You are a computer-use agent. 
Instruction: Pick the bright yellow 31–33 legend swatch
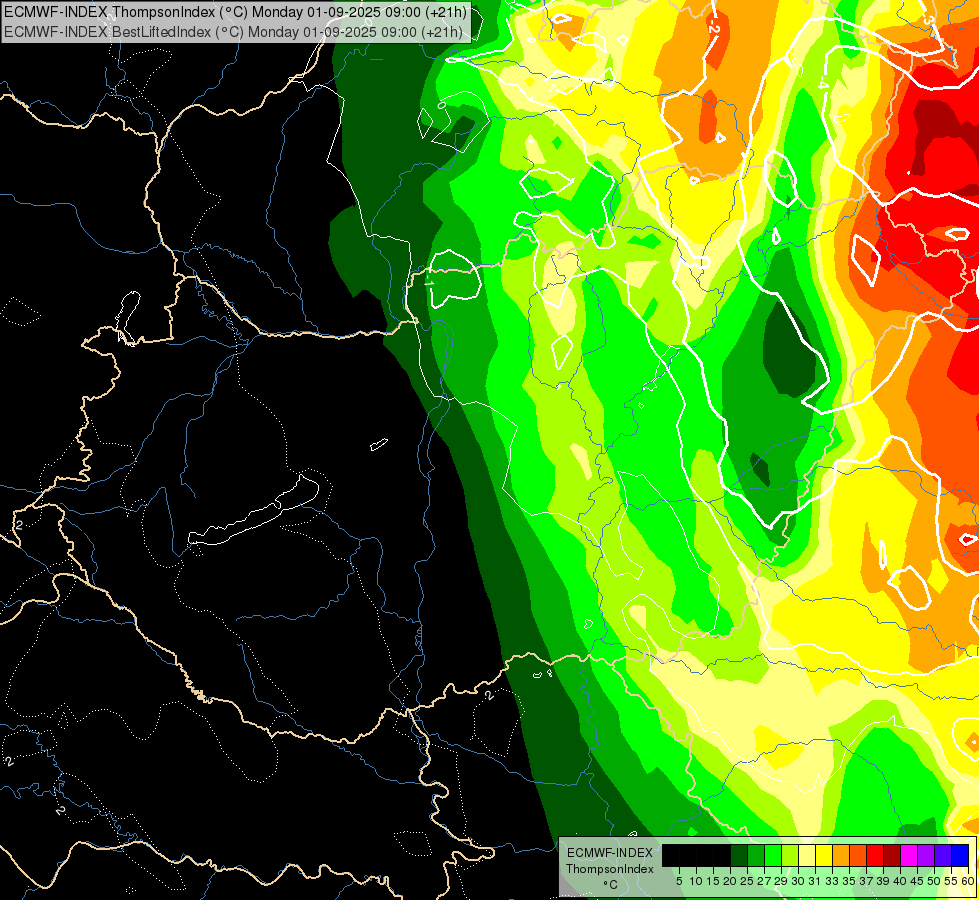(x=824, y=855)
